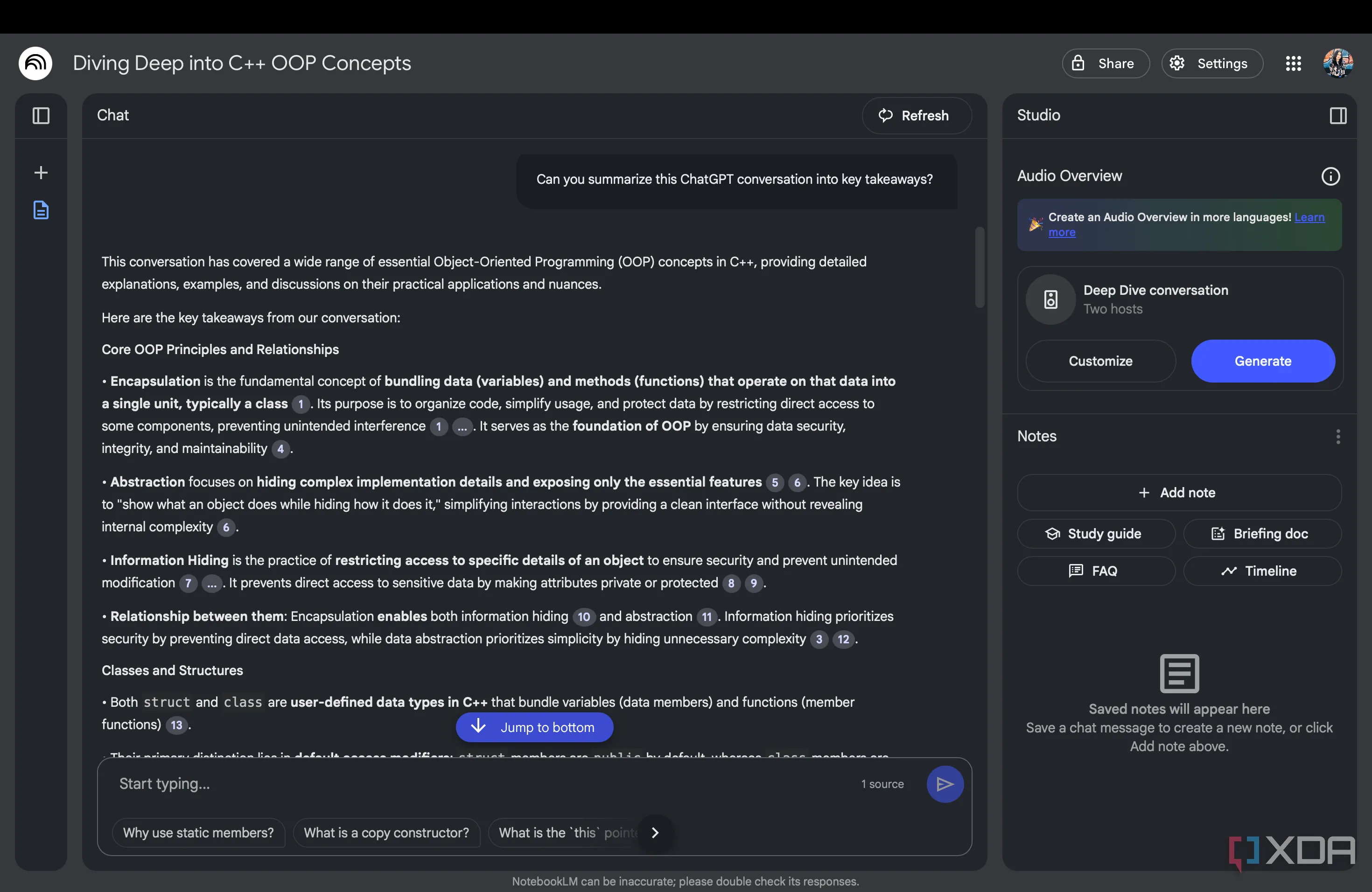Jump to bottom of chat
Screen dimensions: 1372x892
click(534, 727)
